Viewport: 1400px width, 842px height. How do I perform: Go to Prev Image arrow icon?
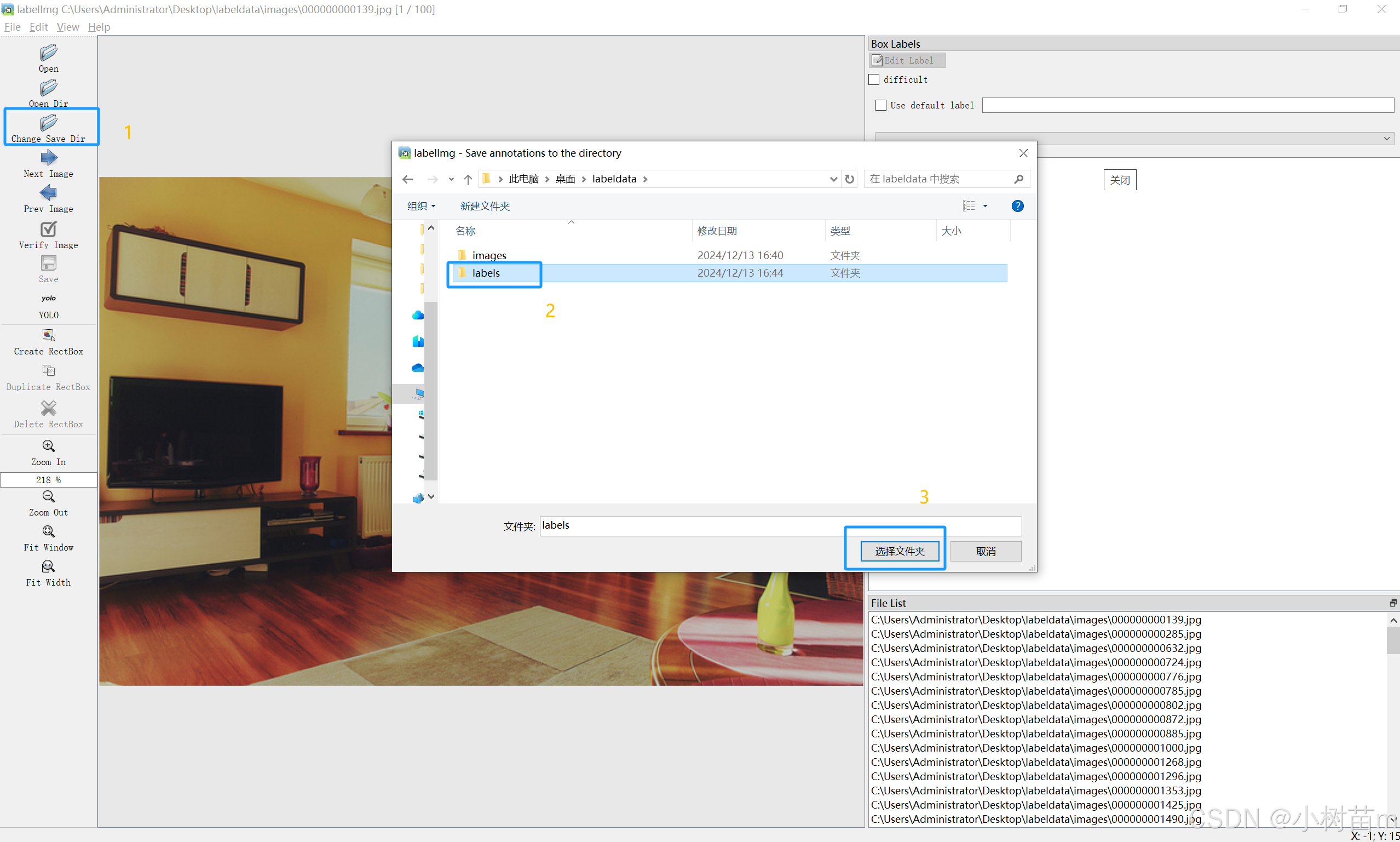coord(48,193)
